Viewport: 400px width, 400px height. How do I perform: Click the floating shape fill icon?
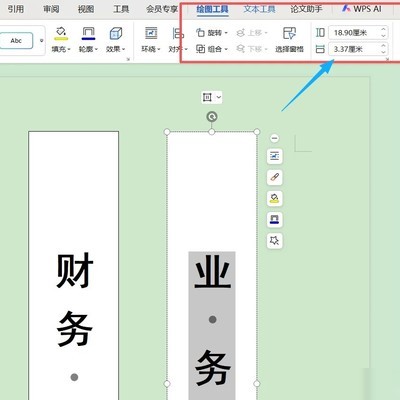pos(275,198)
